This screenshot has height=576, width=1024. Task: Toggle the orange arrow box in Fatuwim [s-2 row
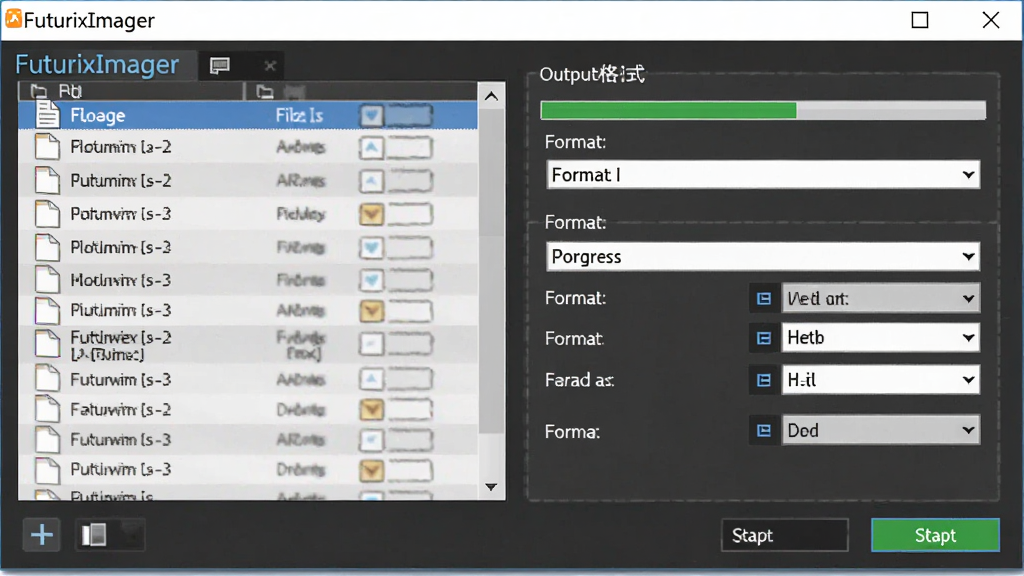(372, 409)
